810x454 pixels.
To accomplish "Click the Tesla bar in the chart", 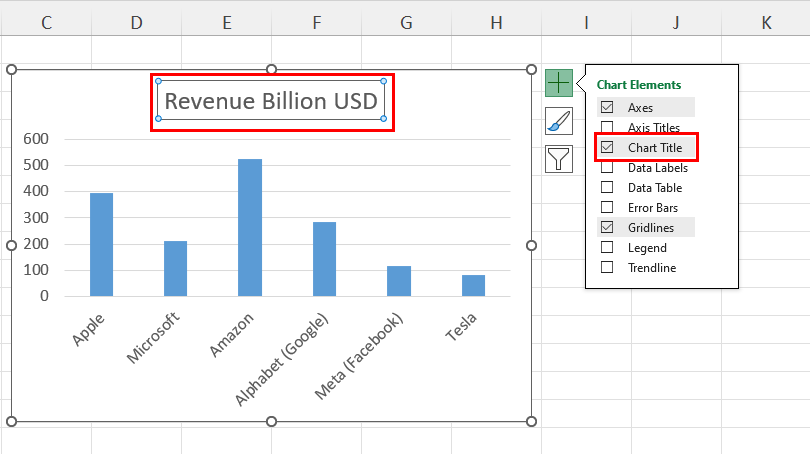I will [x=473, y=285].
